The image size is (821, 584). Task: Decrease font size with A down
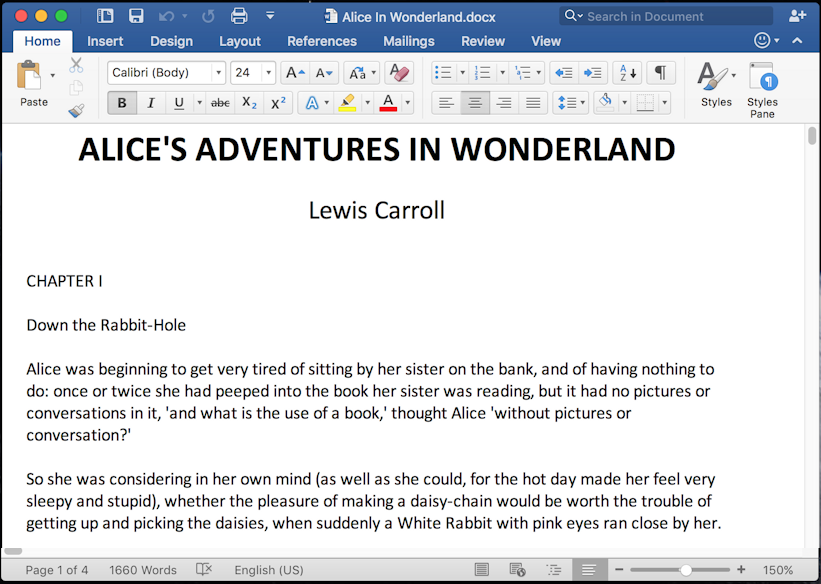[x=324, y=73]
